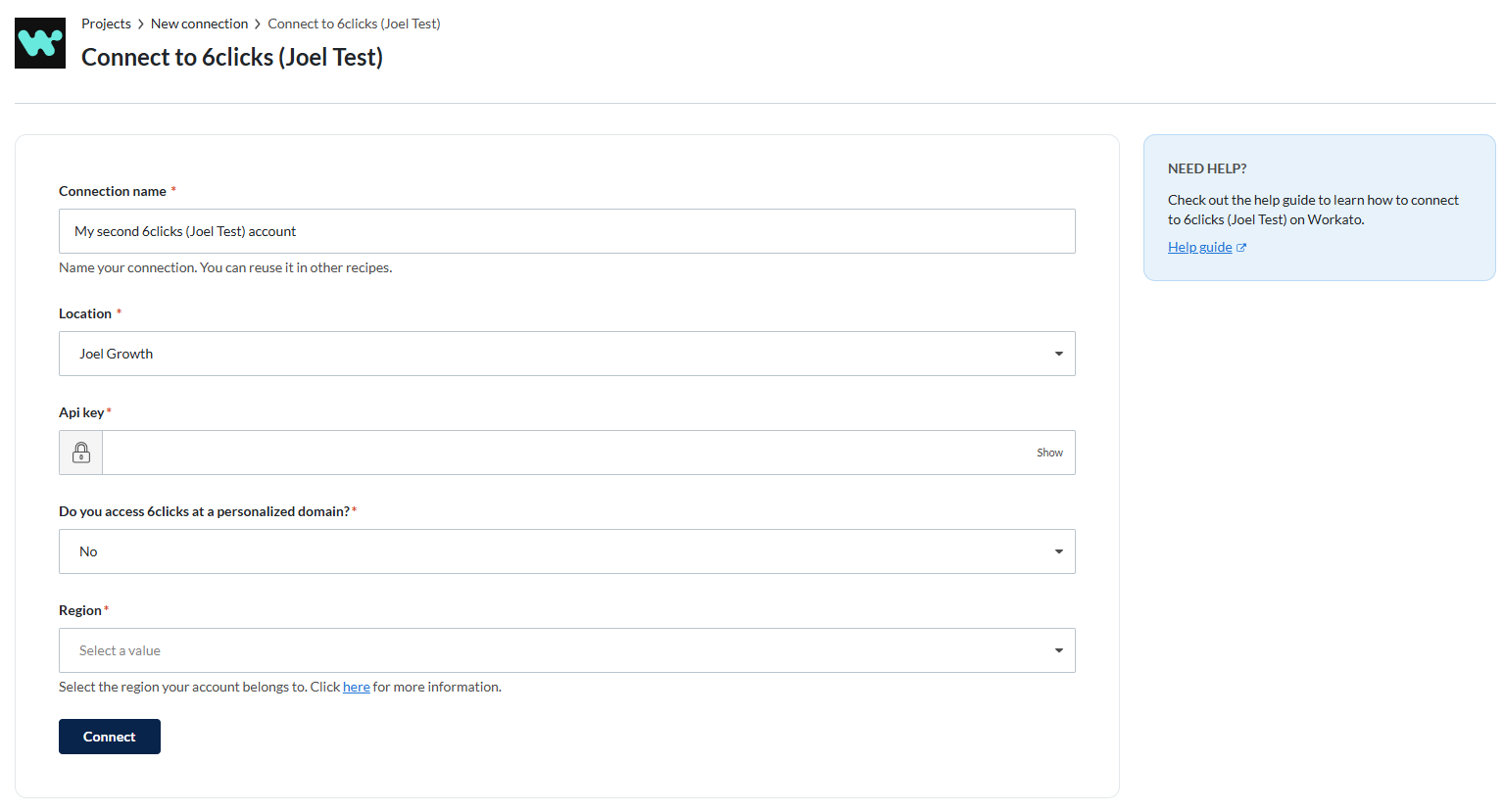Focus the Connection name input field
Image resolution: width=1504 pixels, height=812 pixels.
[x=566, y=231]
